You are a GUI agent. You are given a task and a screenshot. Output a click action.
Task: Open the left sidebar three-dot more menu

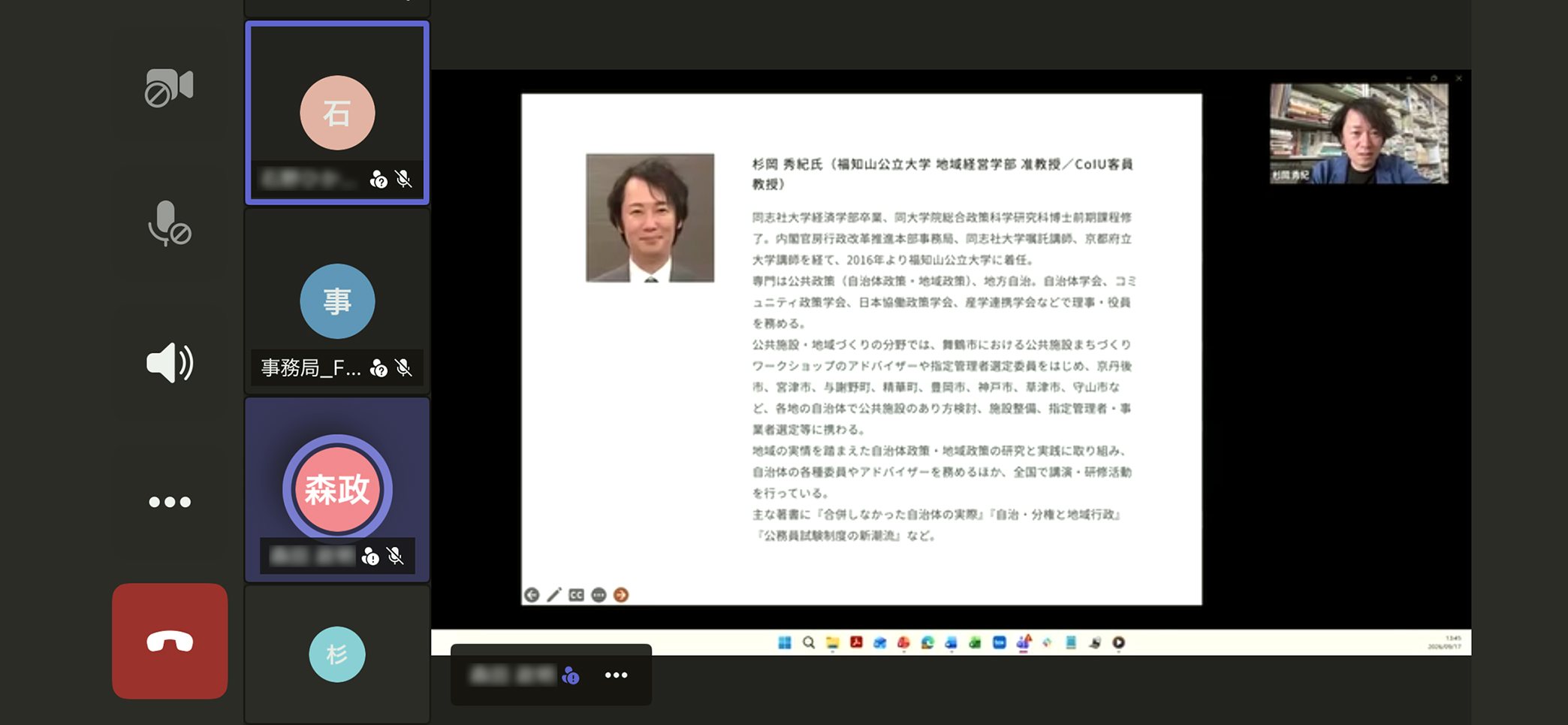click(x=170, y=502)
